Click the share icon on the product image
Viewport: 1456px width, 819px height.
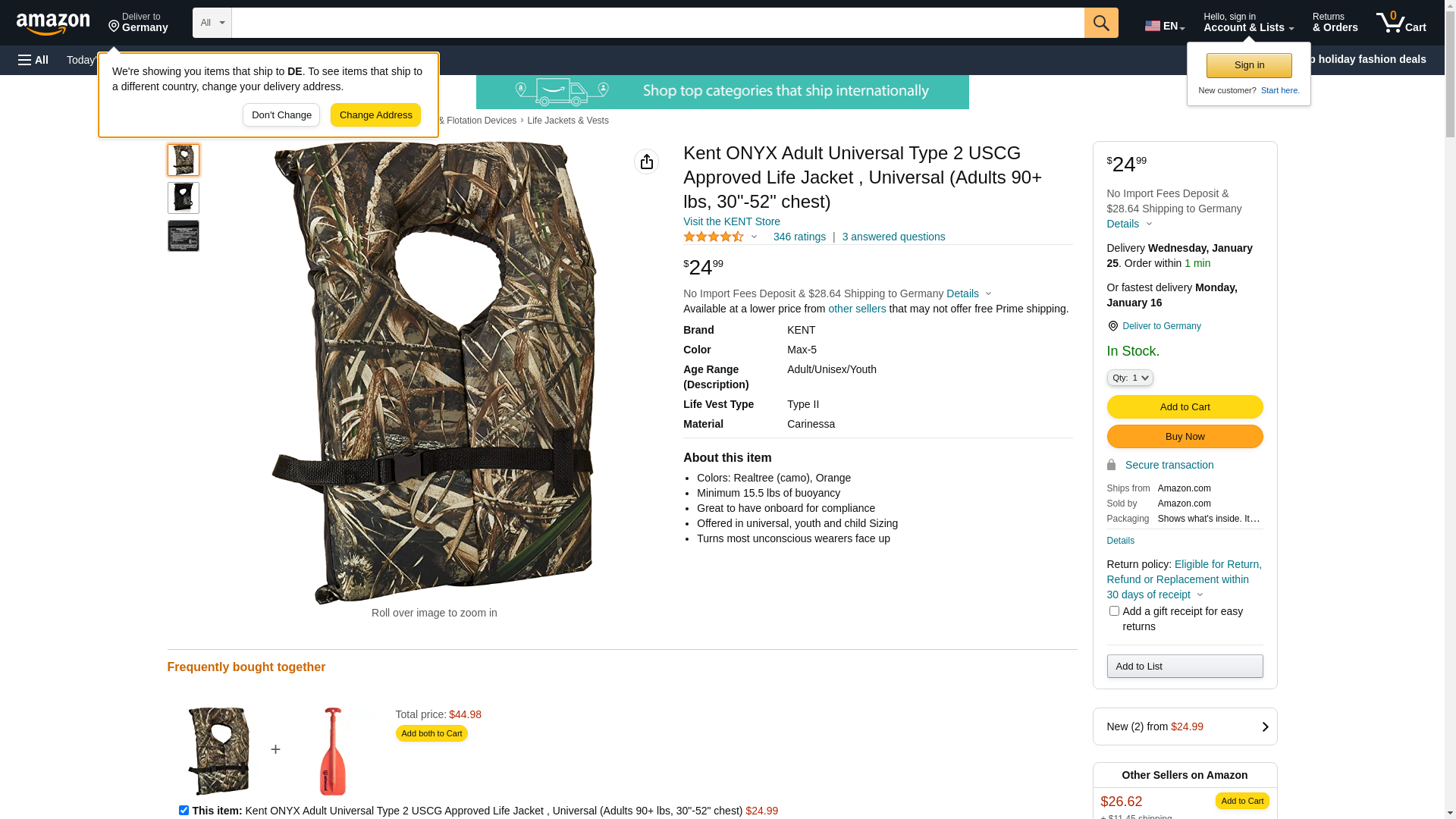pyautogui.click(x=646, y=162)
